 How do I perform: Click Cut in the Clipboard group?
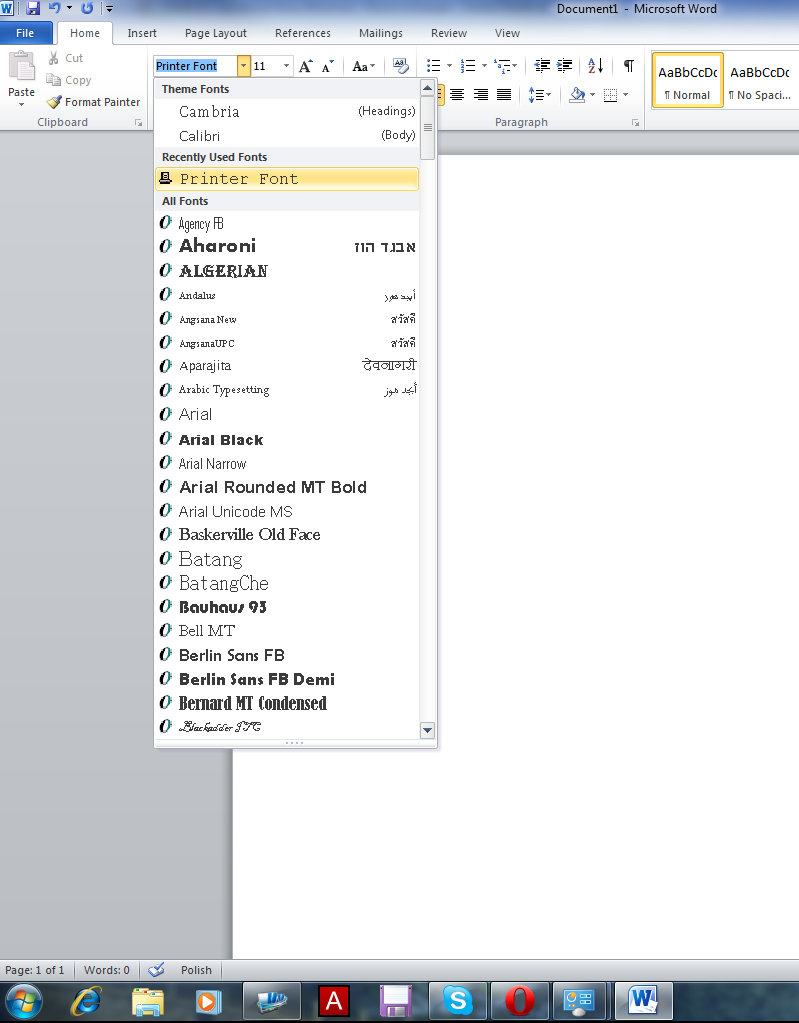coord(66,58)
